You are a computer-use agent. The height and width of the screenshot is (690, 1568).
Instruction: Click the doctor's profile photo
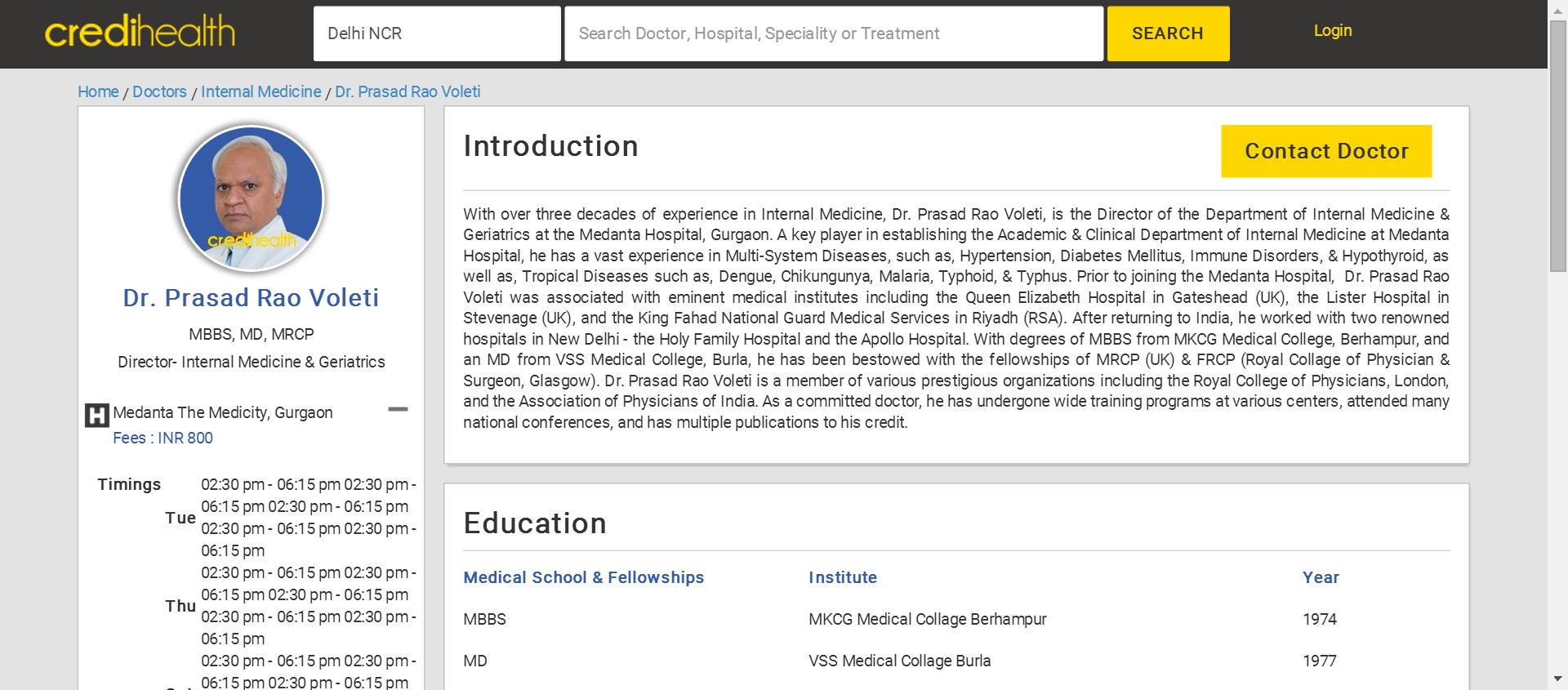pyautogui.click(x=252, y=198)
